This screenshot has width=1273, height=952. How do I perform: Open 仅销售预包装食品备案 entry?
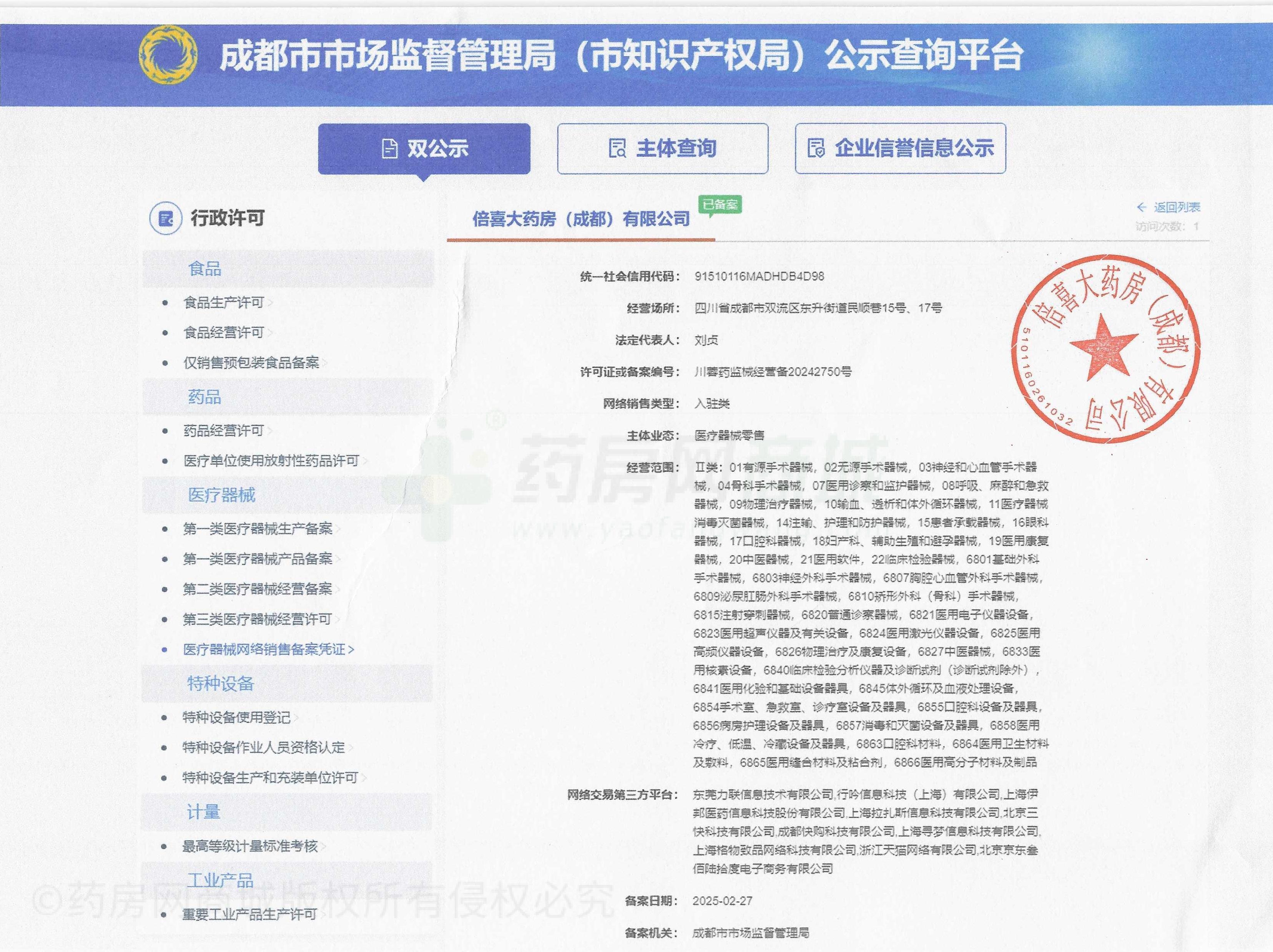pyautogui.click(x=251, y=362)
